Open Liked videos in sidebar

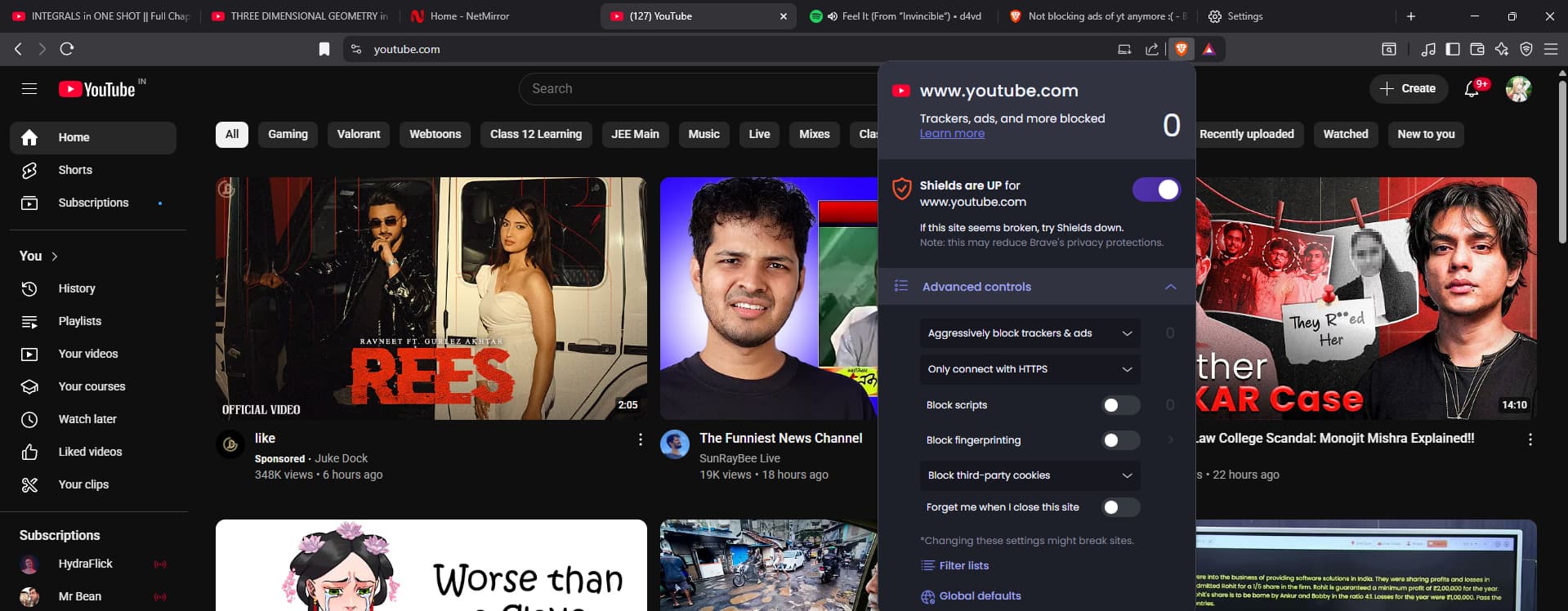(x=93, y=452)
